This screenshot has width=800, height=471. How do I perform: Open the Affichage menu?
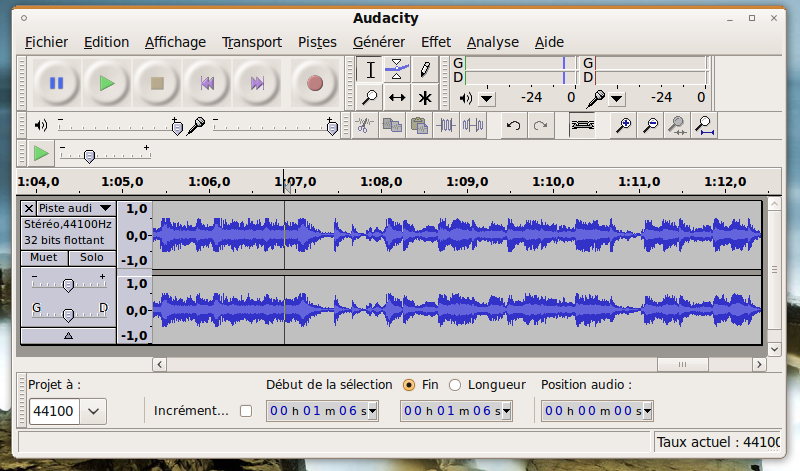(175, 42)
